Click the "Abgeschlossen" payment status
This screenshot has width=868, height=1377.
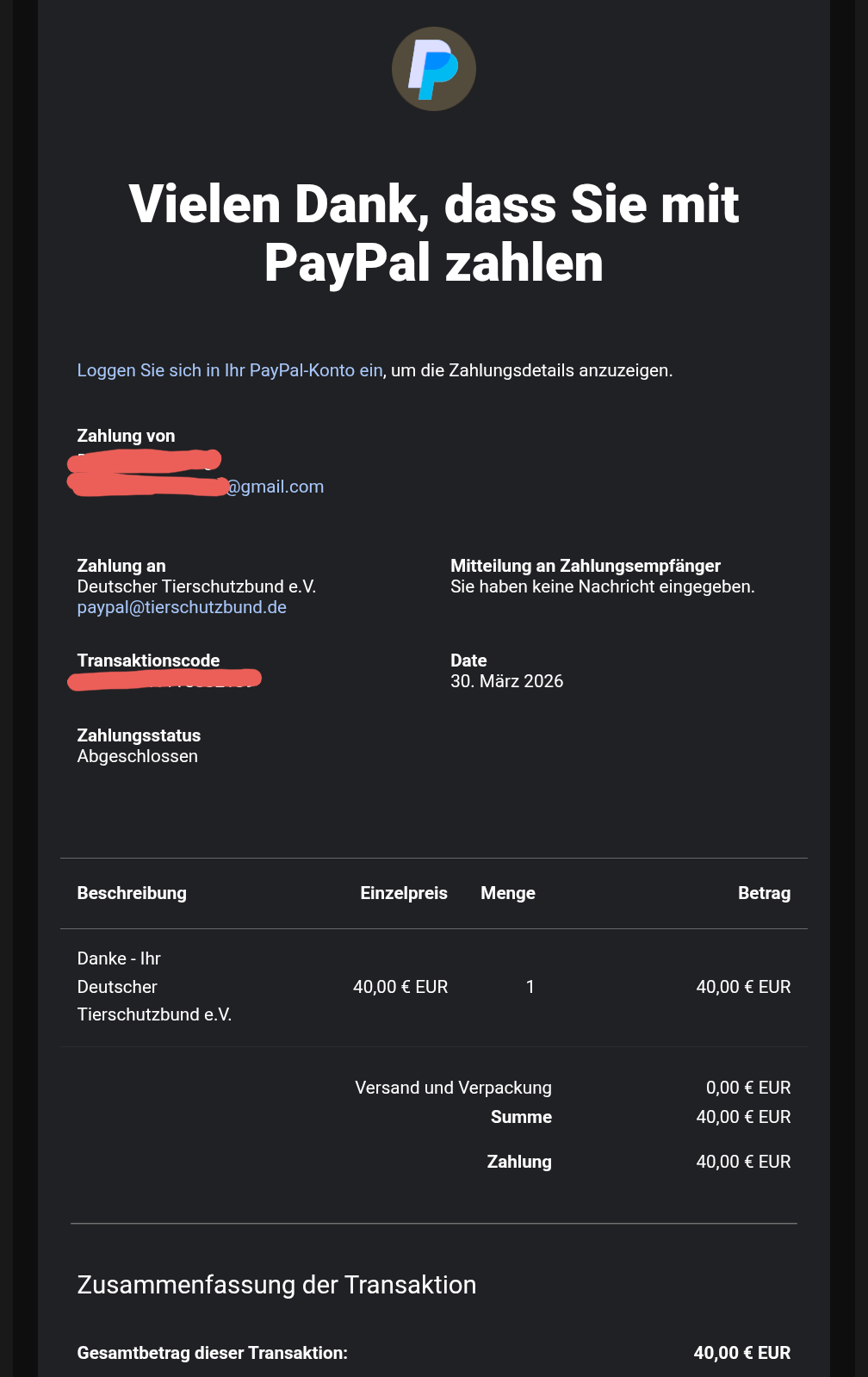(138, 756)
